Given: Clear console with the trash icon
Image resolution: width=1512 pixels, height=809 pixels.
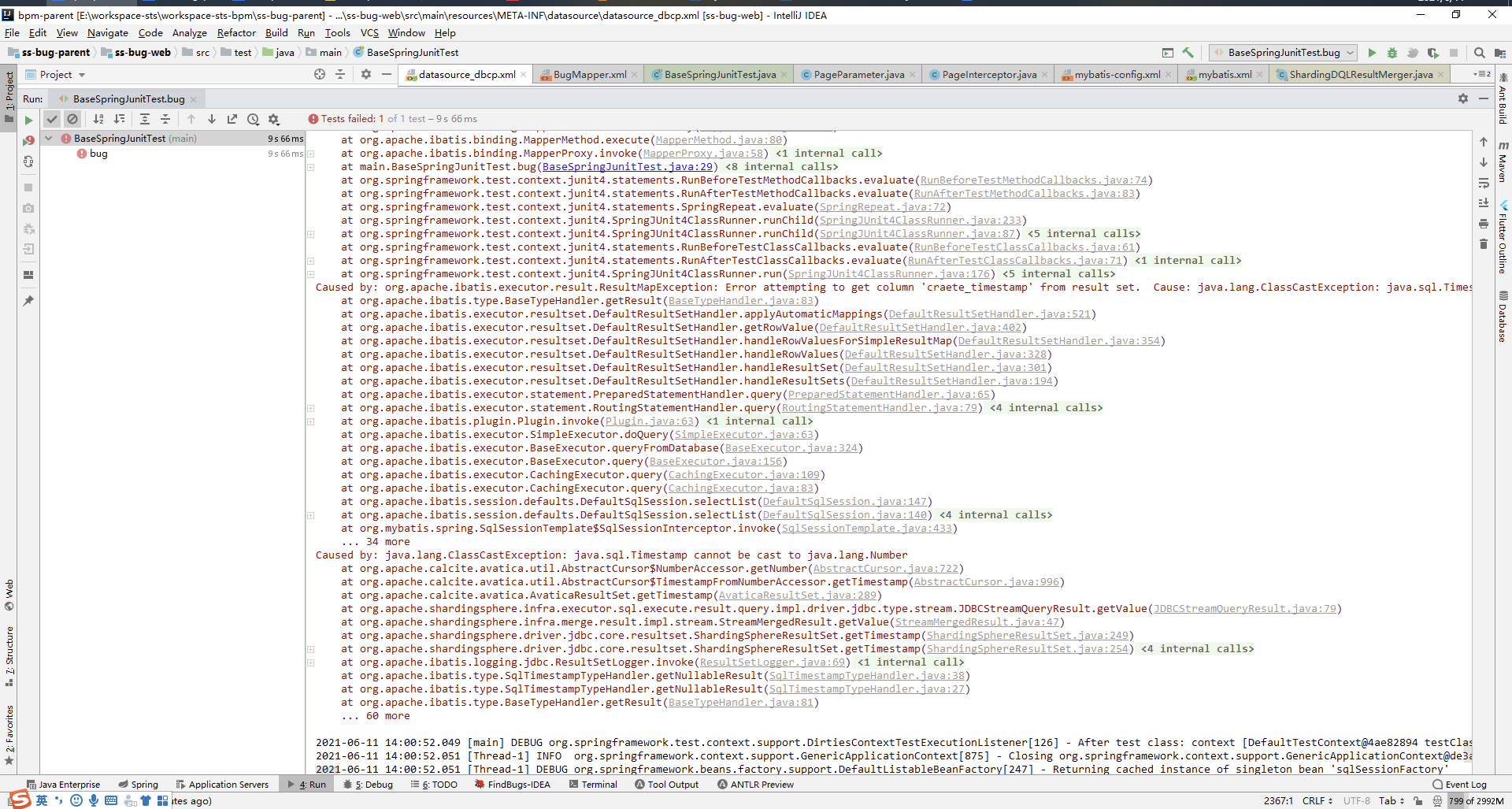Looking at the screenshot, I should coord(1484,244).
